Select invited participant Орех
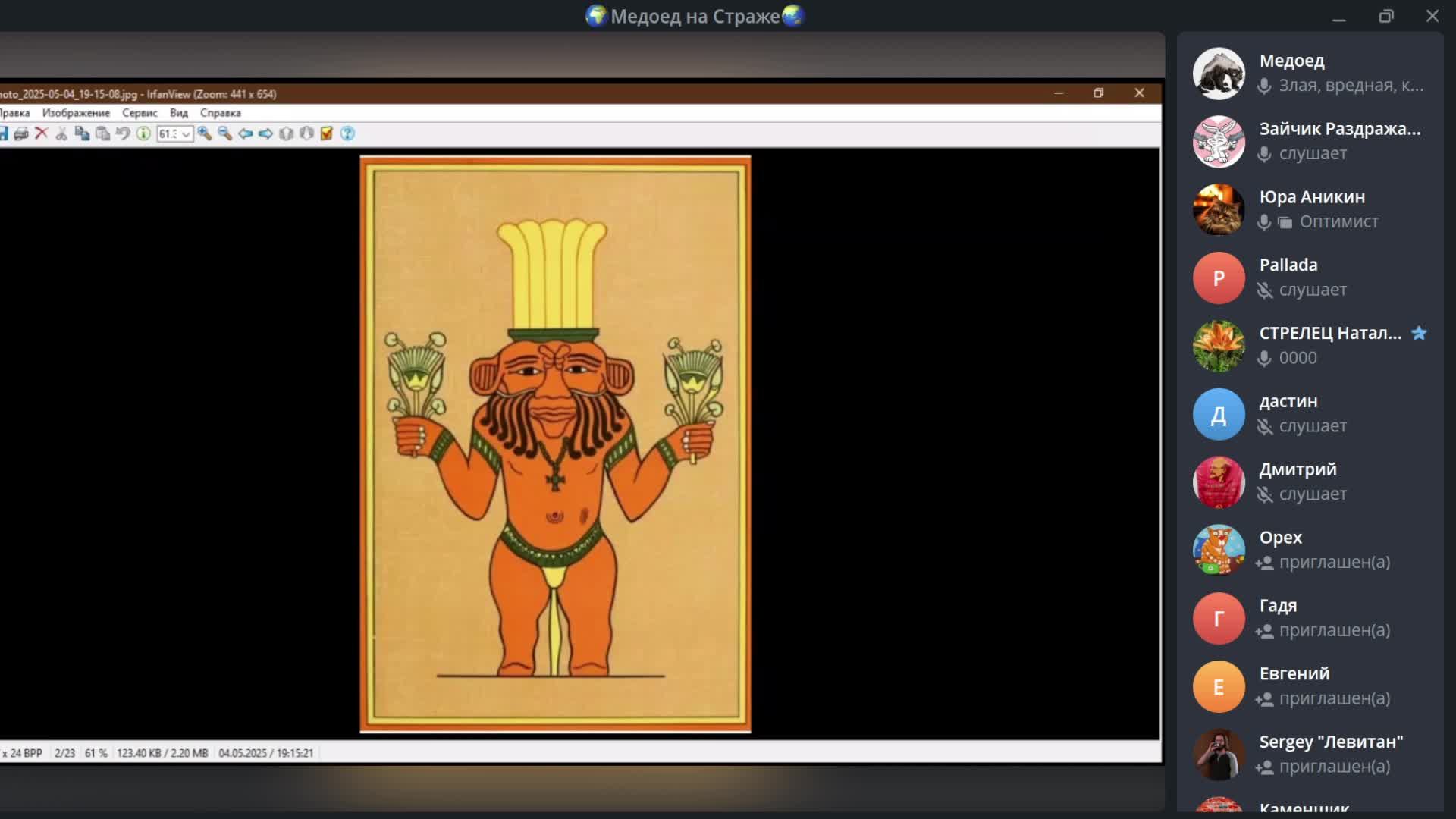 click(x=1310, y=551)
